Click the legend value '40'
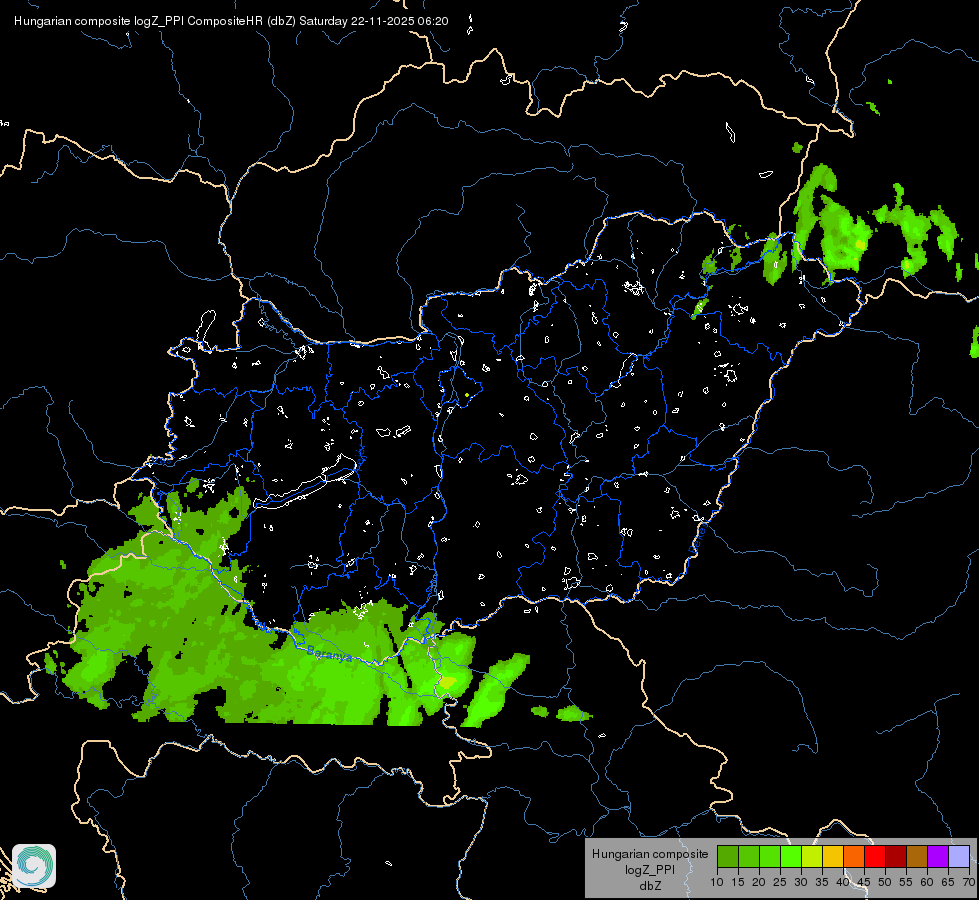Screen dimensions: 979x900 click(843, 883)
